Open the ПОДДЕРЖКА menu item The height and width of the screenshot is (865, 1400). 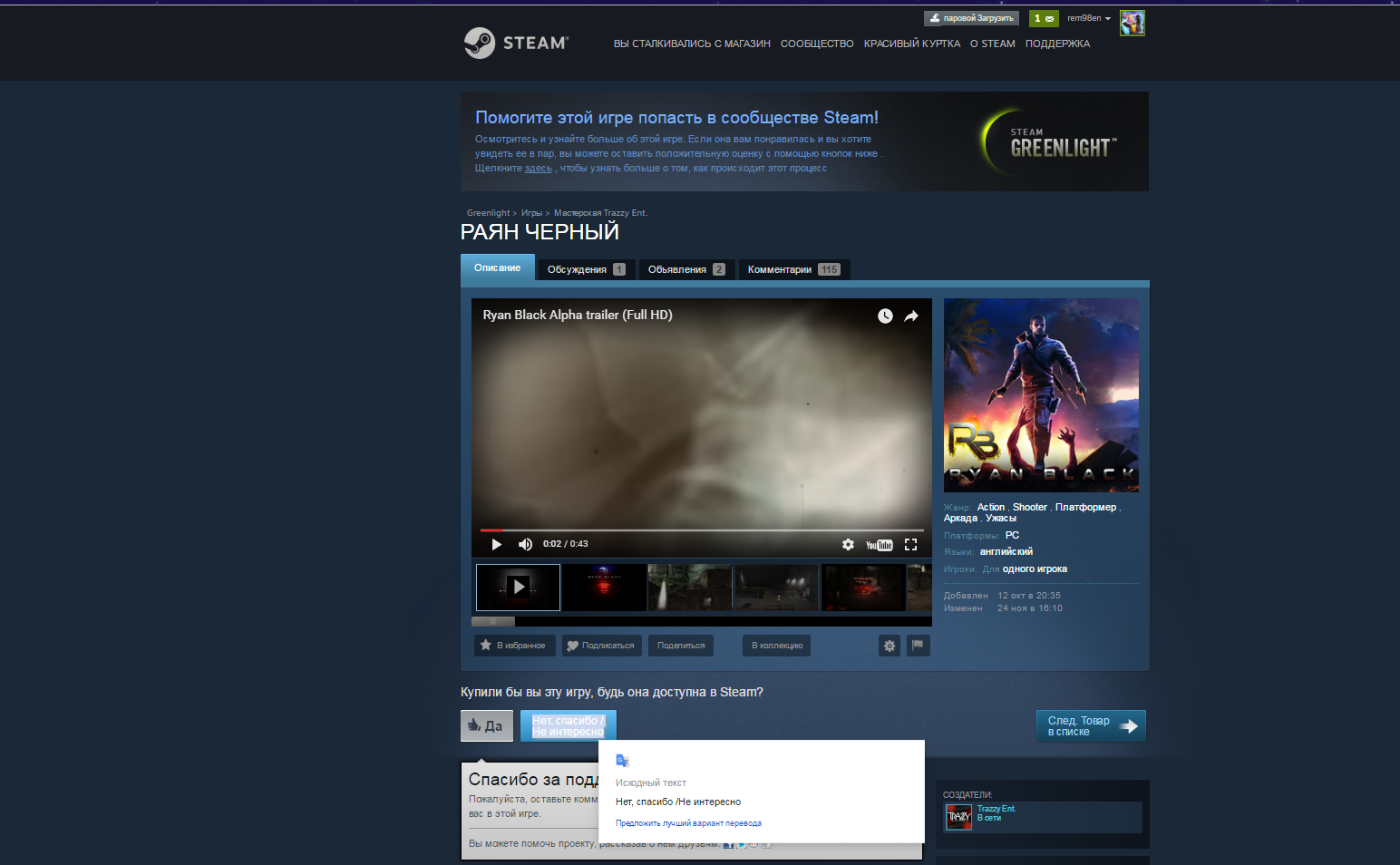[1057, 44]
